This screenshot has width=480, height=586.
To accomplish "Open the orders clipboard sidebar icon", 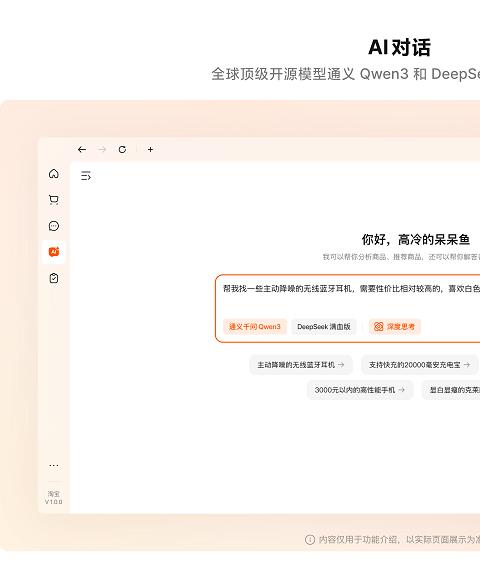I will tap(54, 278).
